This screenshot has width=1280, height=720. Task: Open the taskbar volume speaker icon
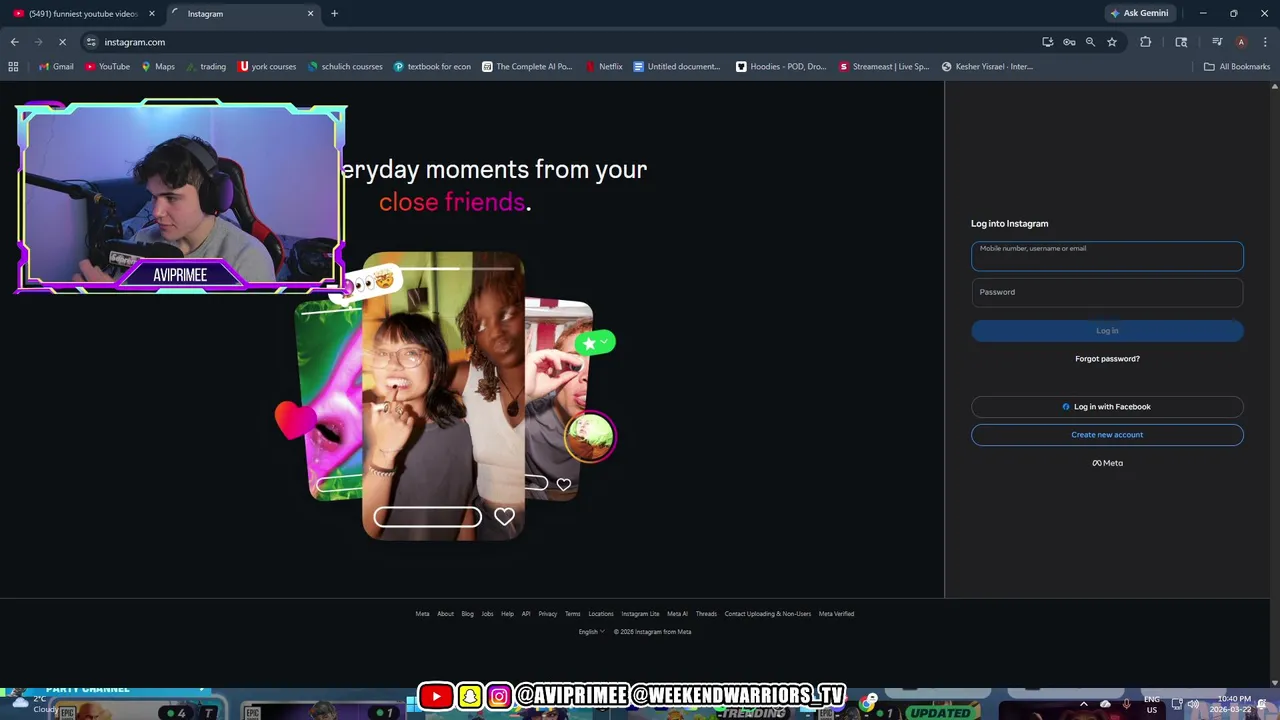point(1193,704)
